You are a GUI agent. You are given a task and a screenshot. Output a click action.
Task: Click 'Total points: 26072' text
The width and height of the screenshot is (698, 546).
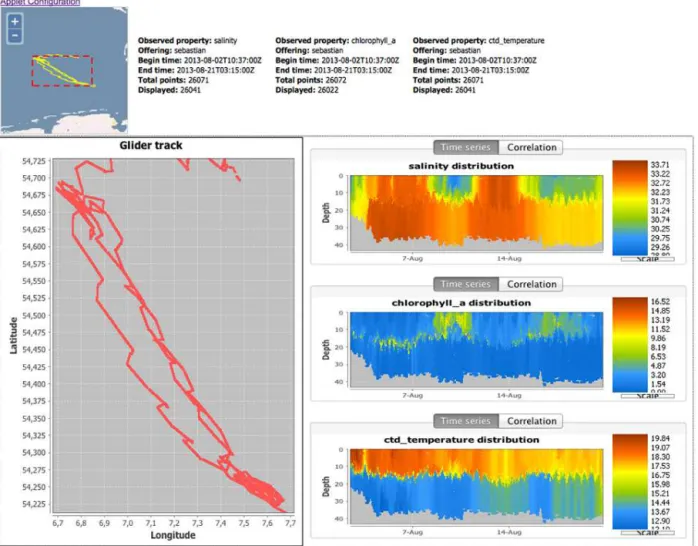tap(311, 80)
